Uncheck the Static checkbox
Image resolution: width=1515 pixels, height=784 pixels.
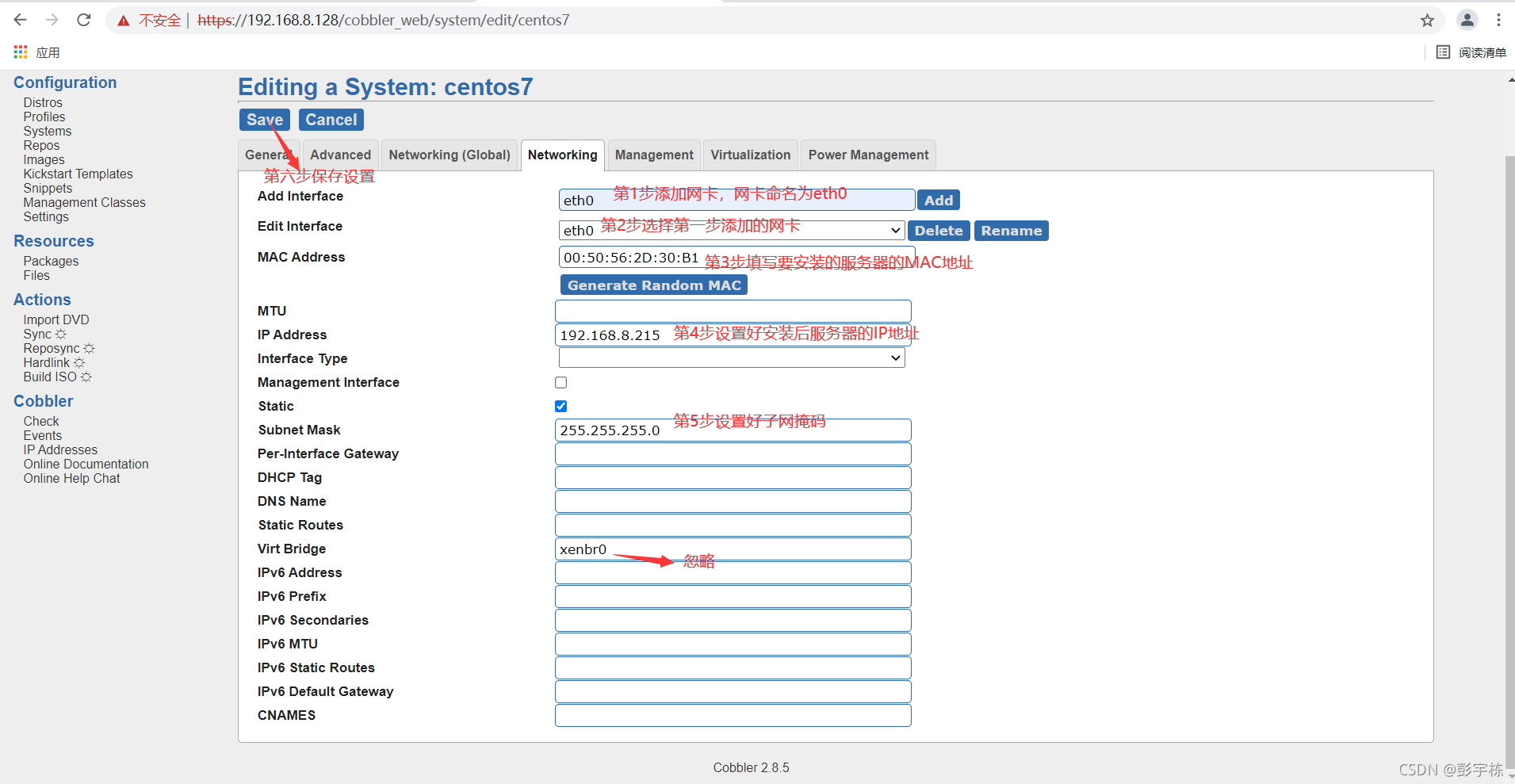(561, 406)
